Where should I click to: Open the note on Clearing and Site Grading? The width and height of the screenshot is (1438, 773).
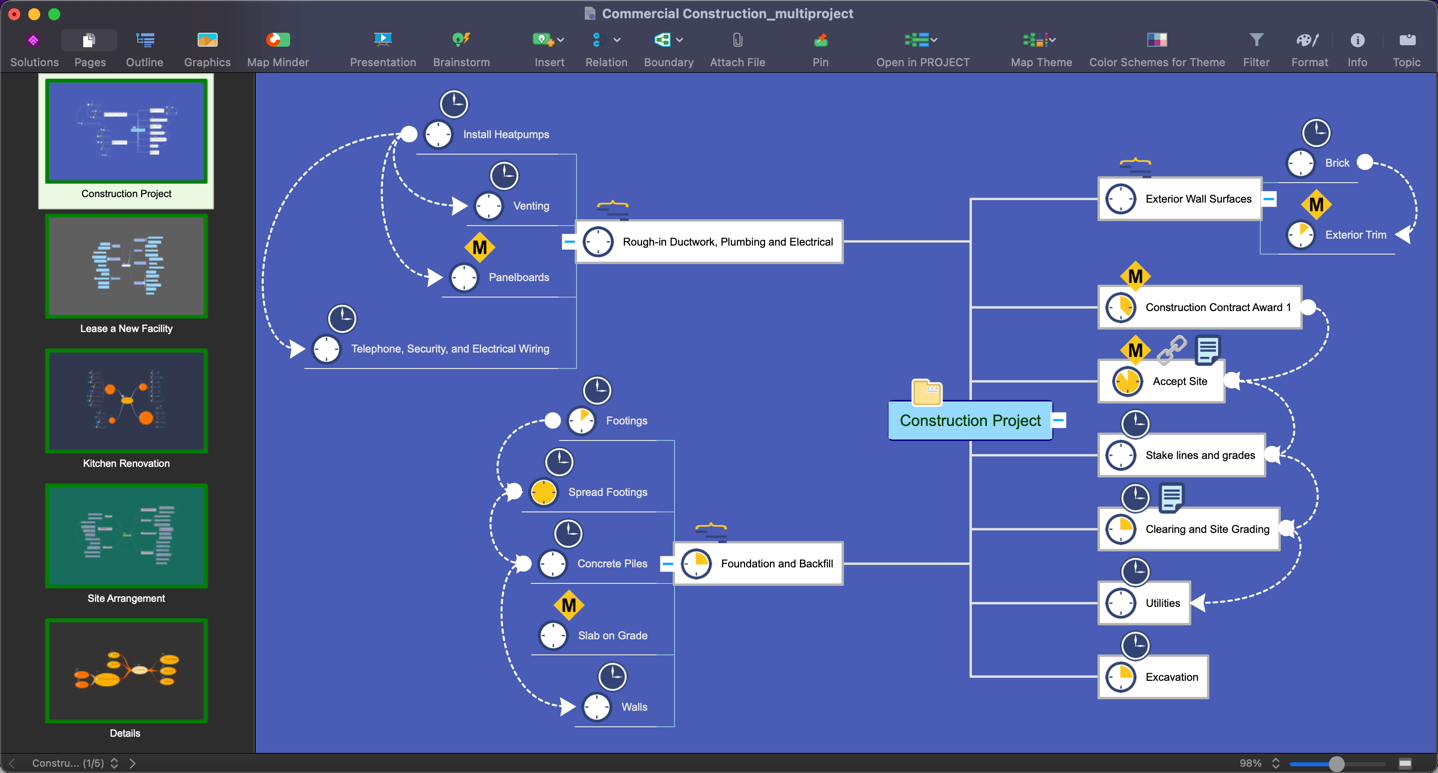tap(1171, 497)
